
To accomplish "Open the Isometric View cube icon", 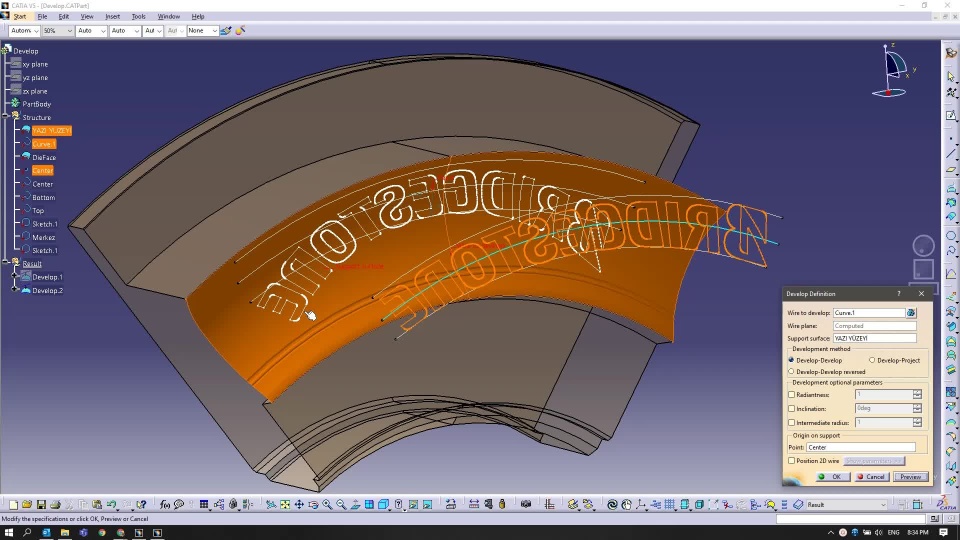I will (383, 504).
